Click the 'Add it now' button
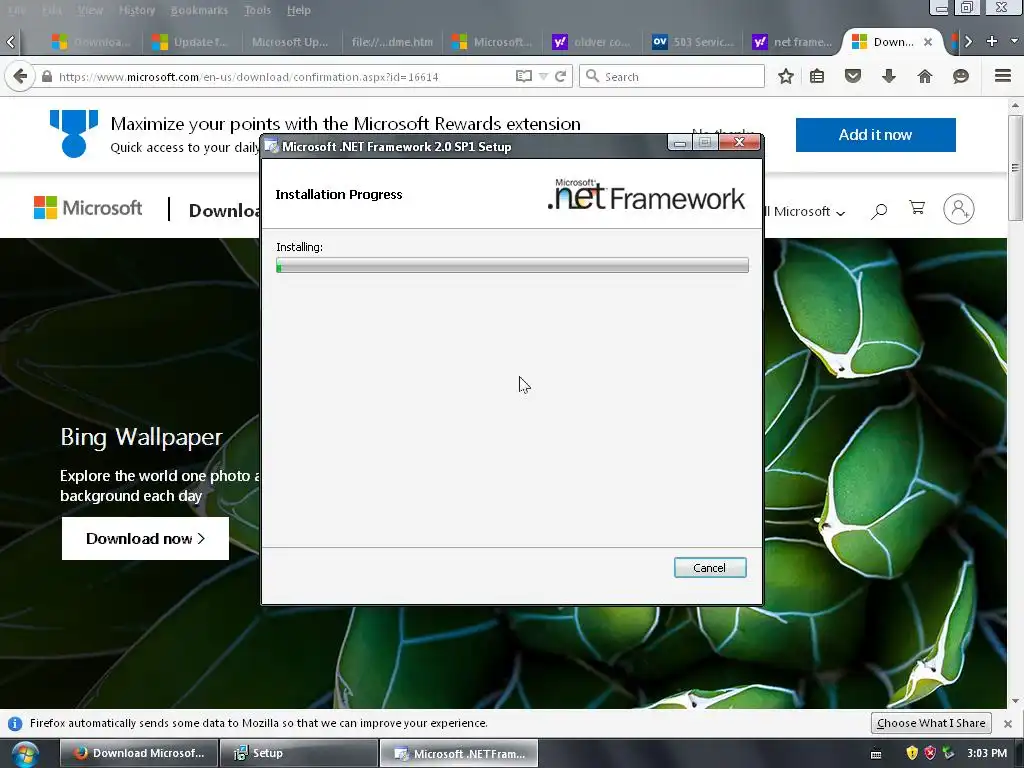This screenshot has height=768, width=1024. pos(875,135)
